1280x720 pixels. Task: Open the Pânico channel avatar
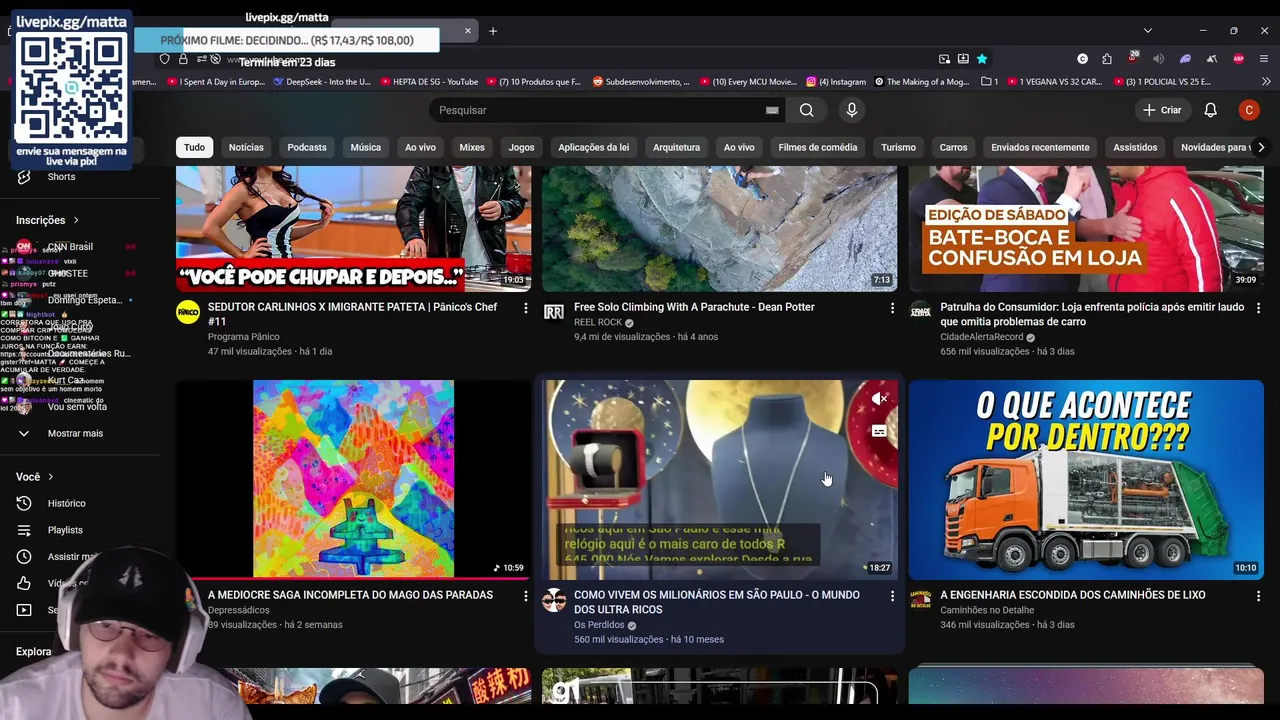coord(188,312)
